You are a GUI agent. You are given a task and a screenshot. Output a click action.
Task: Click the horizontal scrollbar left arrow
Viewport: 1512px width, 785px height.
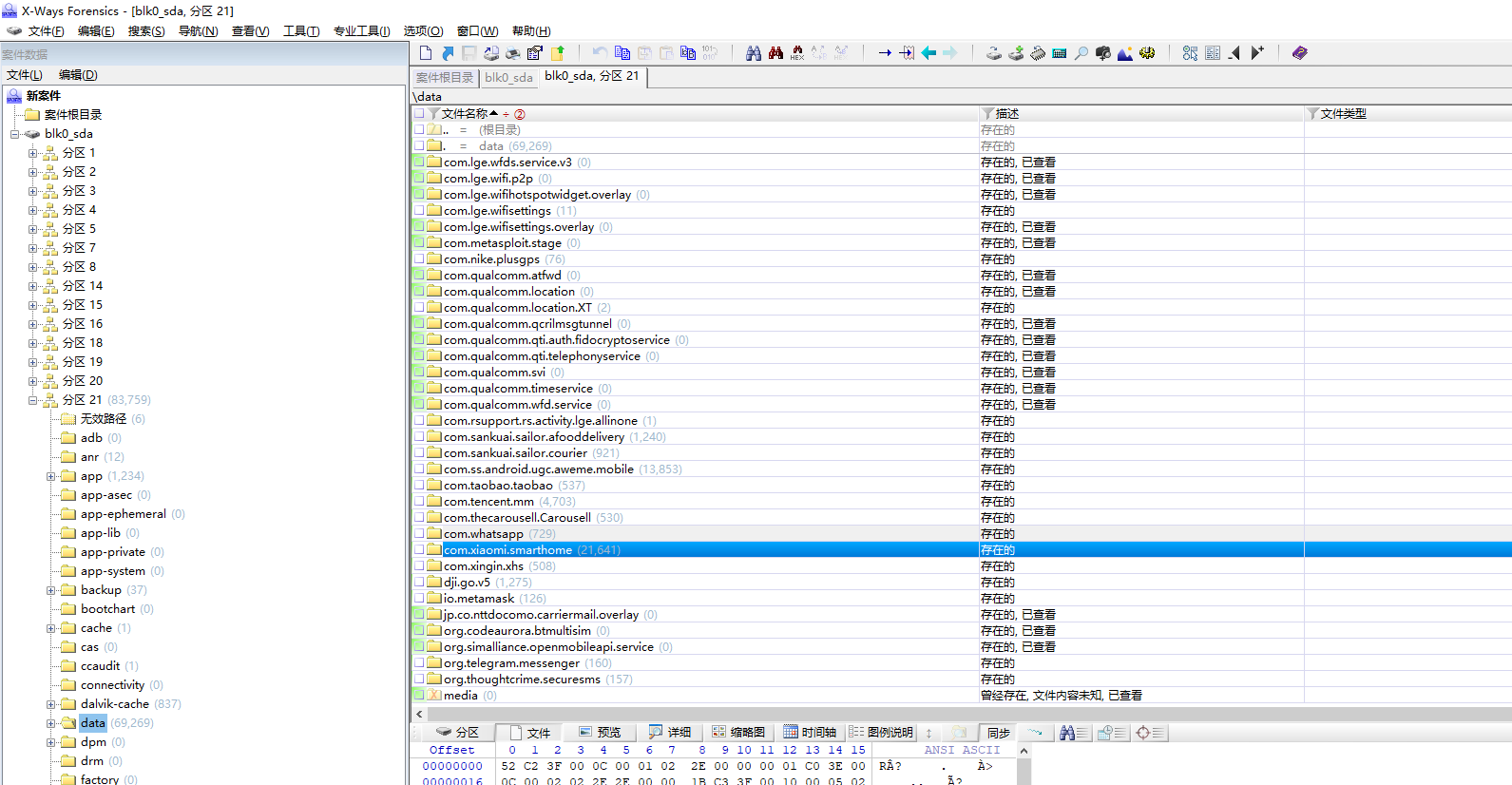[x=419, y=714]
